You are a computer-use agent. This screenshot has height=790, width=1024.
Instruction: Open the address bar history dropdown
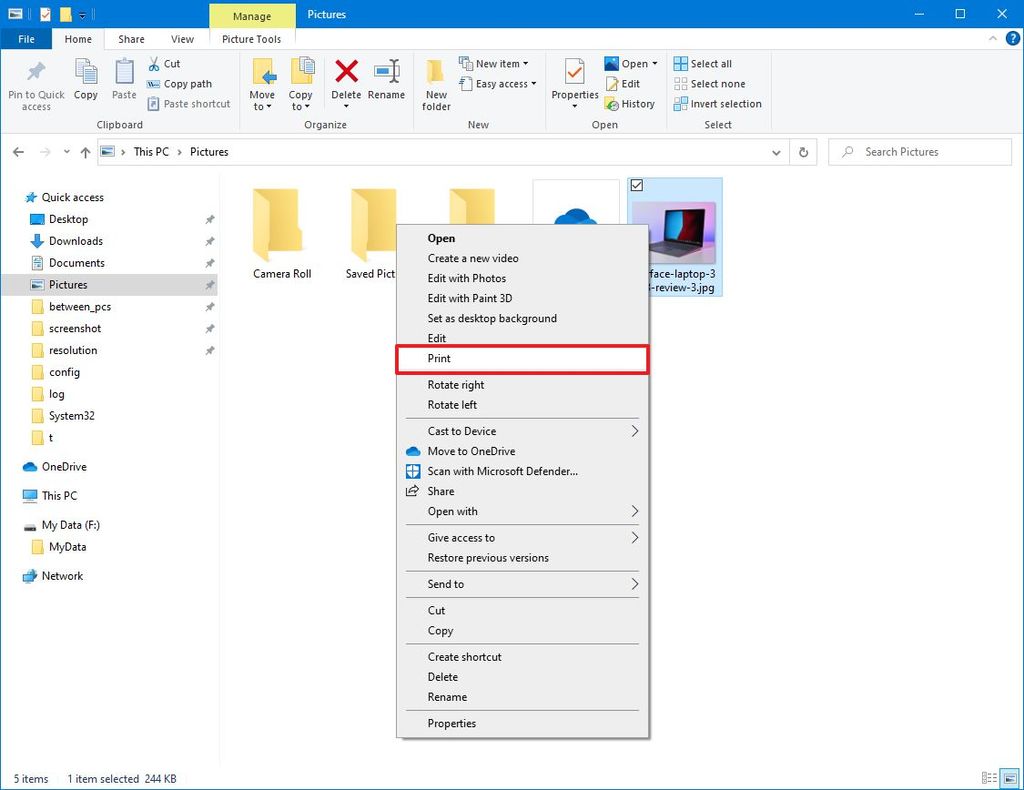click(776, 151)
